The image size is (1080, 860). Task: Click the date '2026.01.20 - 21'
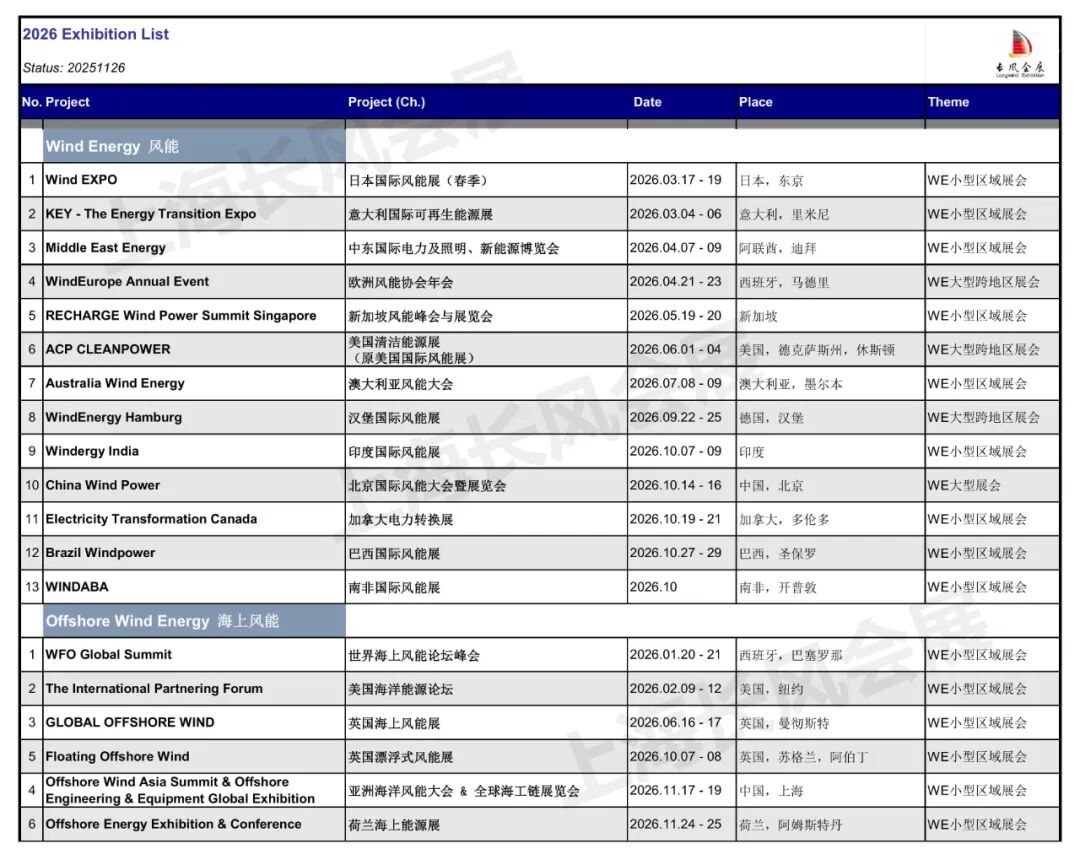(676, 655)
